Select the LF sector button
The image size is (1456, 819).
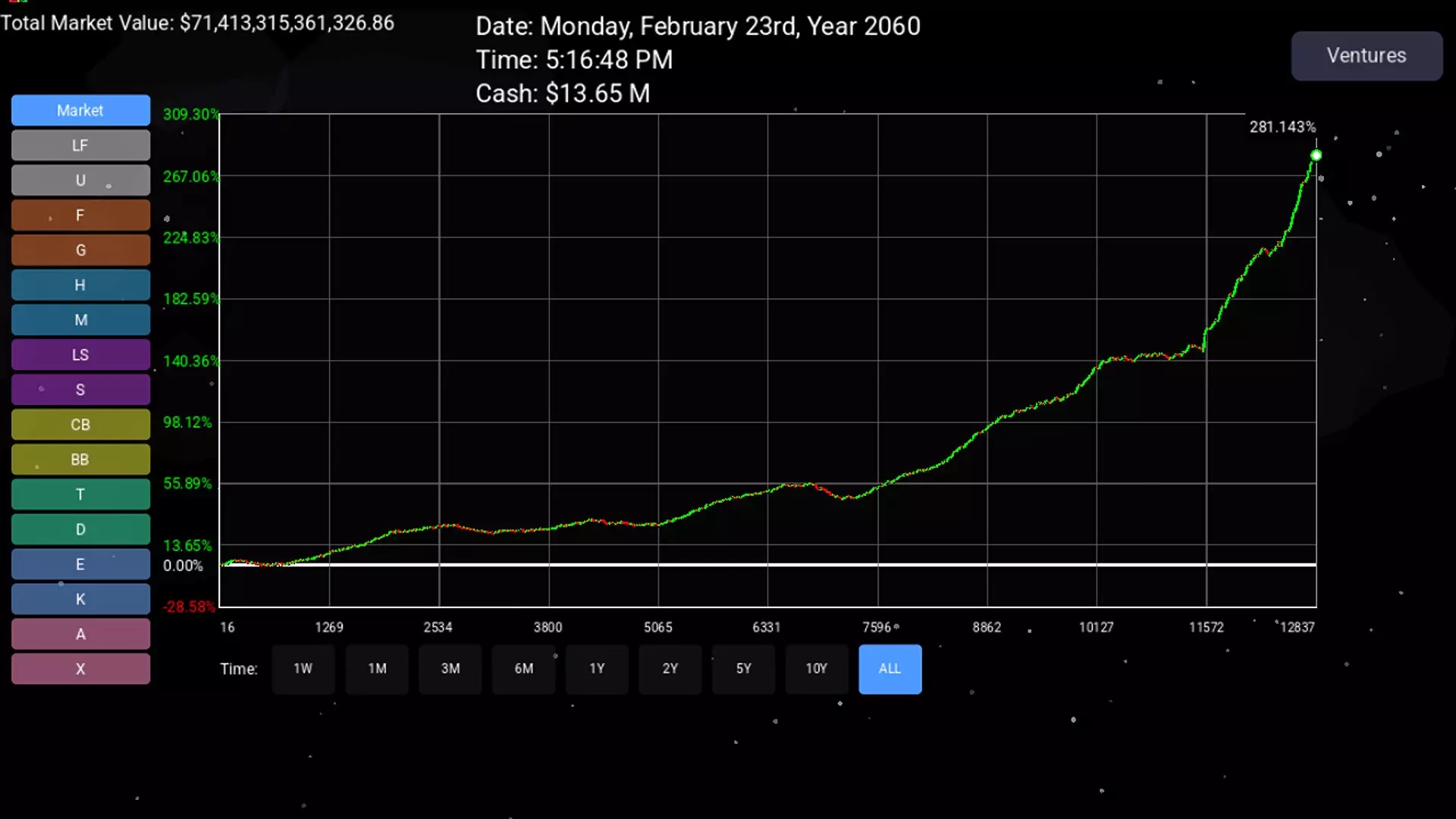80,145
